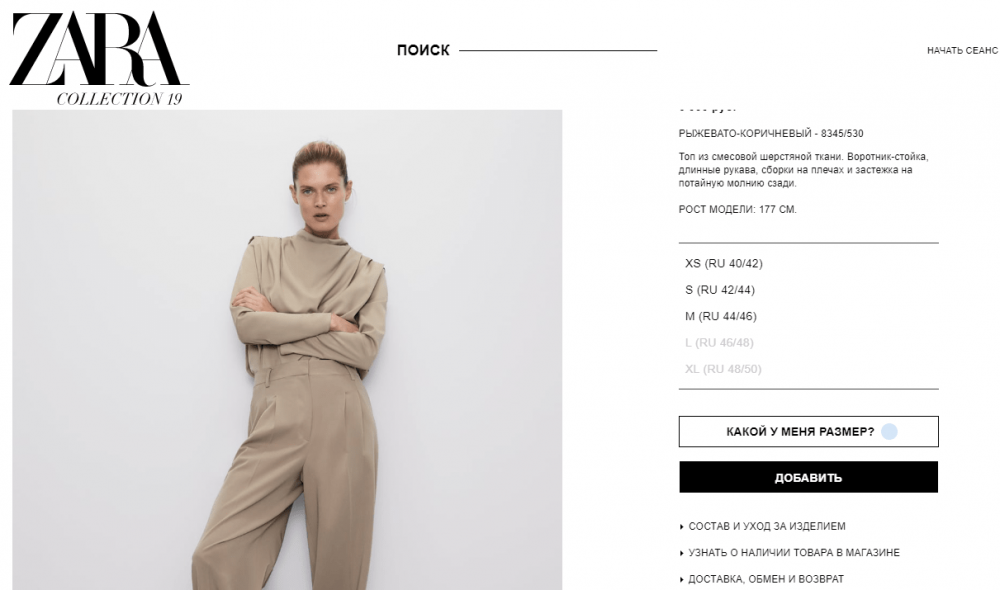Click Начать сеанс login link

962,50
